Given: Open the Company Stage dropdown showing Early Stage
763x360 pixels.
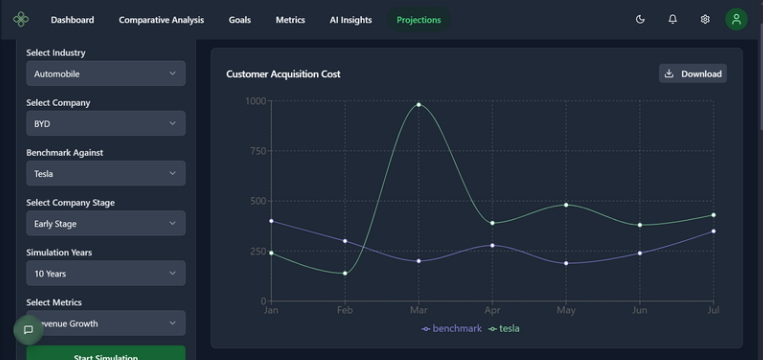Looking at the screenshot, I should coord(106,223).
